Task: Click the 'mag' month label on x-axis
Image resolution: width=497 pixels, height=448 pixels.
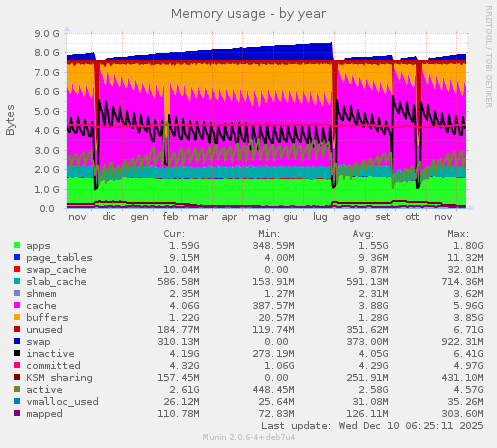Action: (259, 218)
